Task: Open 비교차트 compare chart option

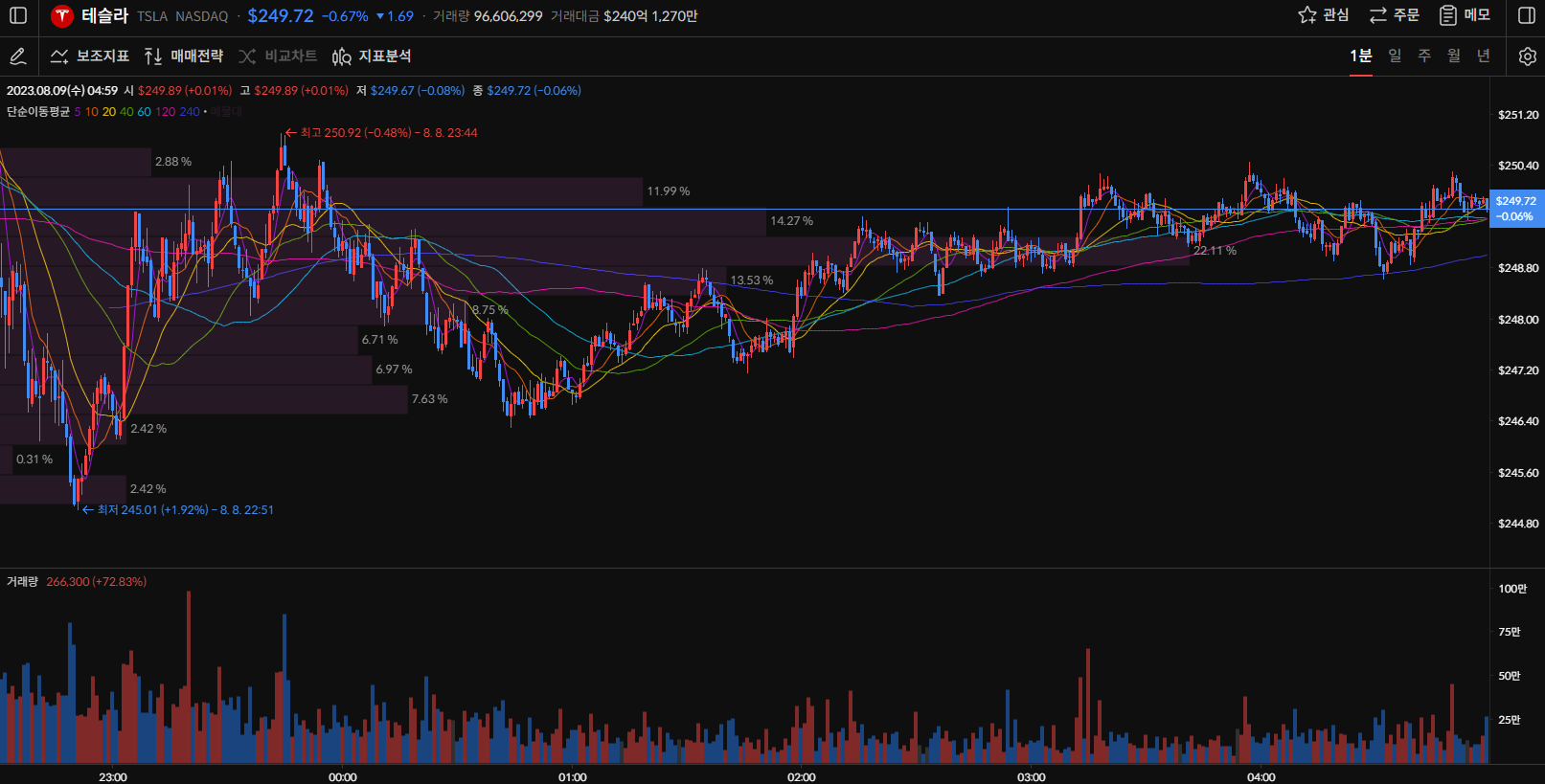Action: click(x=277, y=56)
